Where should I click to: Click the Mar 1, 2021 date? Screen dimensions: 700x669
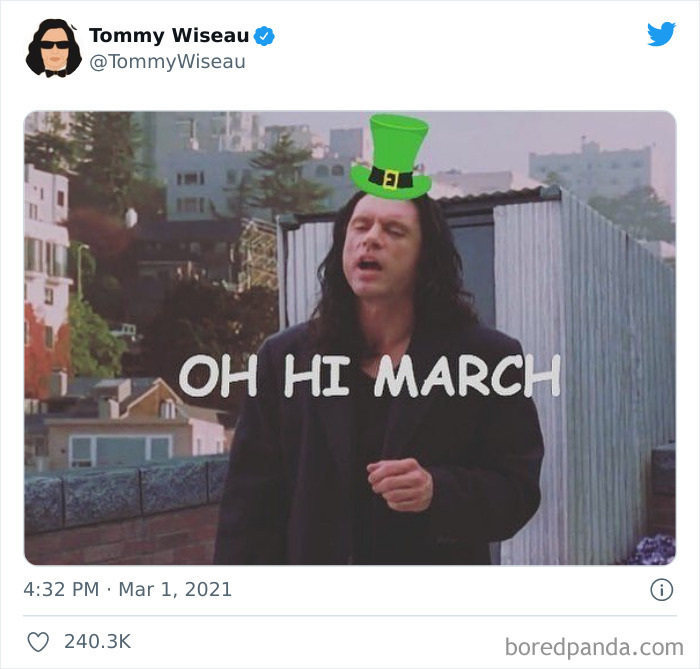click(175, 589)
